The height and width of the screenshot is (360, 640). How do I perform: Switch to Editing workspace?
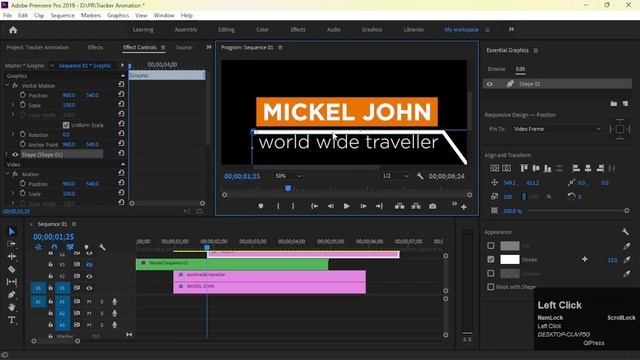pyautogui.click(x=226, y=30)
